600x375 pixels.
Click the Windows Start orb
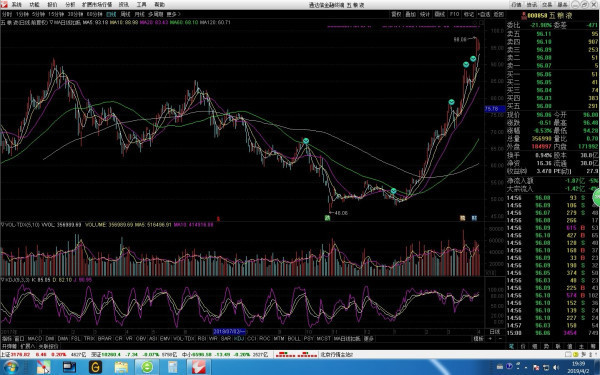click(x=11, y=367)
